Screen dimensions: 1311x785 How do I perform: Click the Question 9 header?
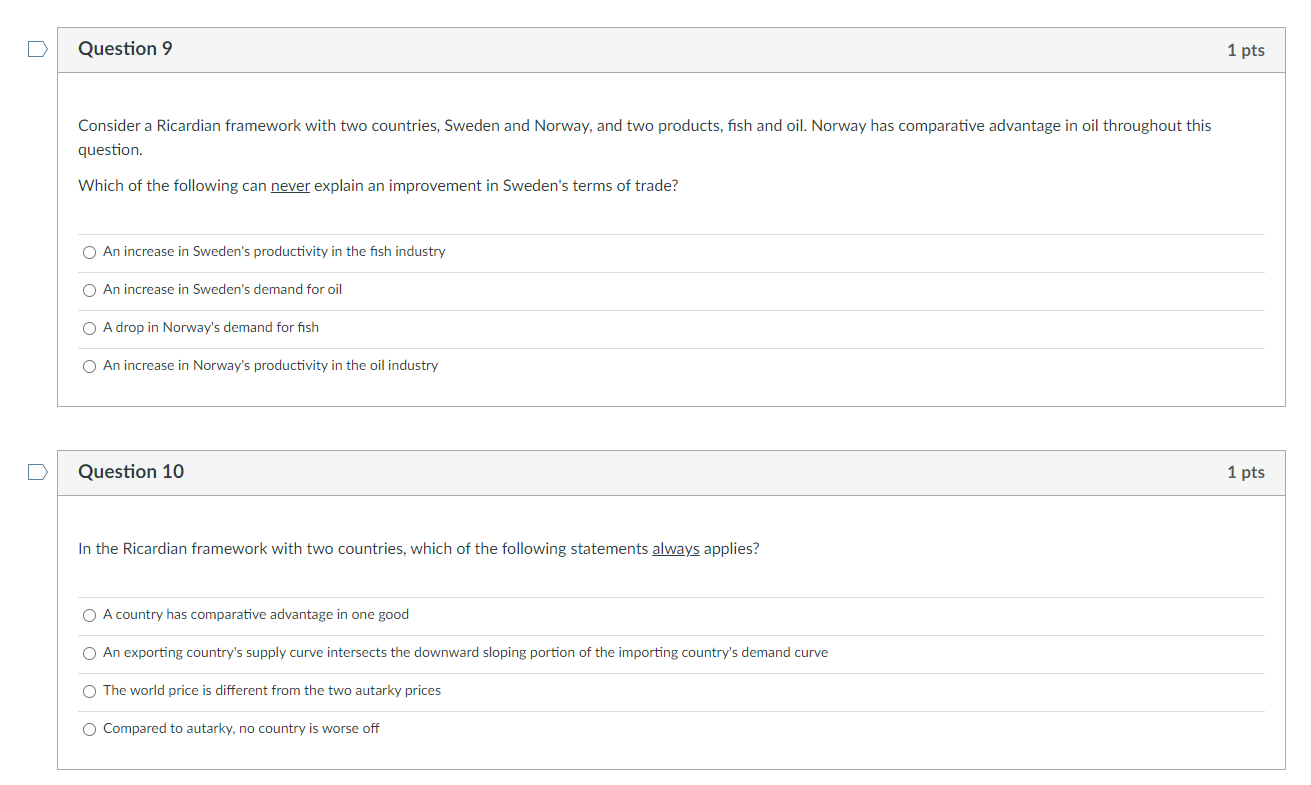click(x=125, y=48)
